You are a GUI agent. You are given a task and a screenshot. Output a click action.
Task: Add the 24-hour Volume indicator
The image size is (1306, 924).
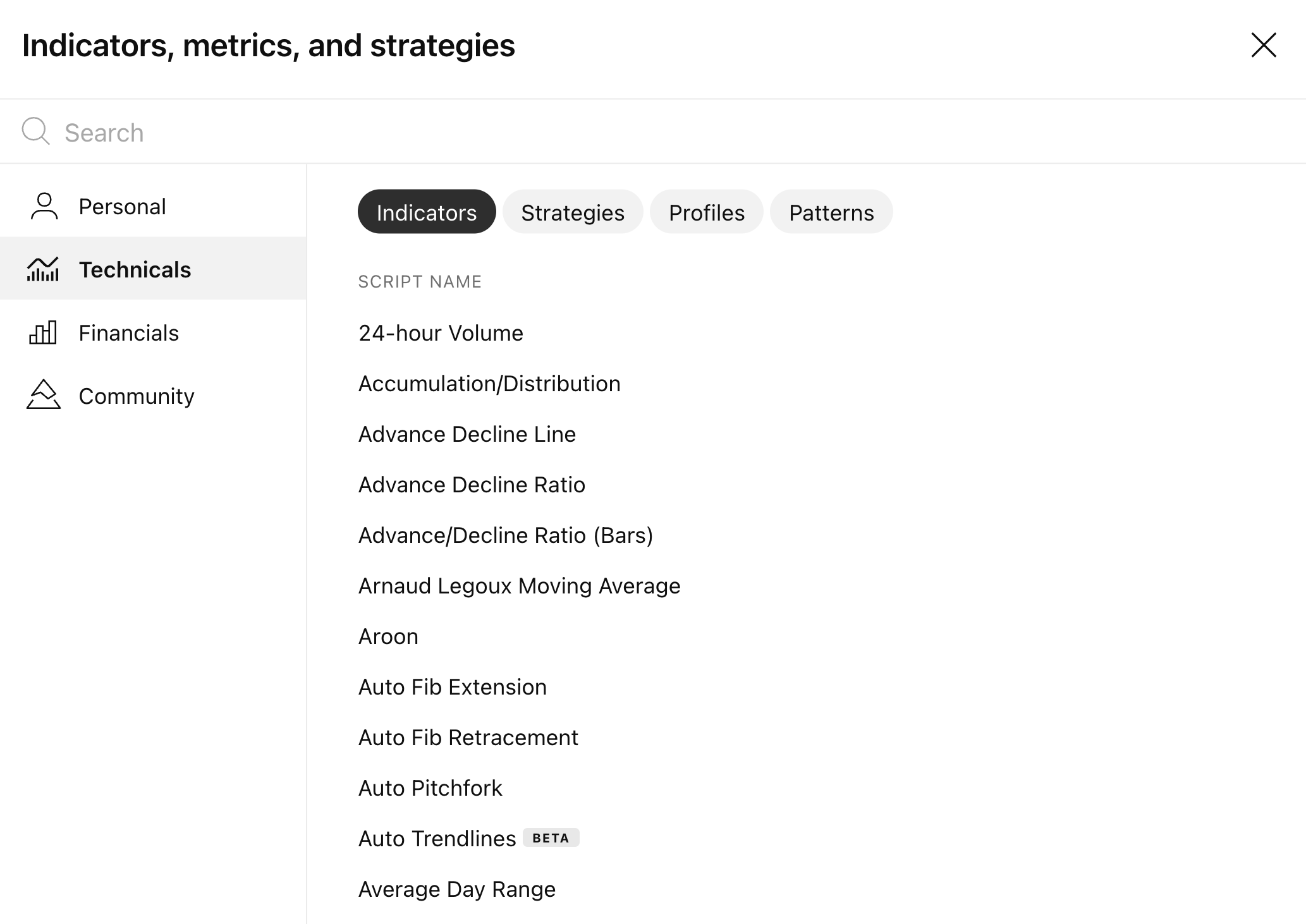point(441,333)
